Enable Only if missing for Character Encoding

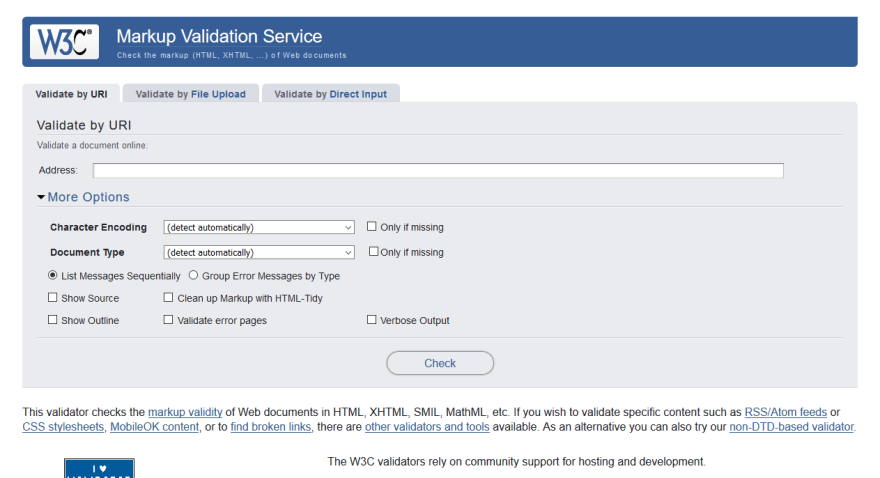372,227
